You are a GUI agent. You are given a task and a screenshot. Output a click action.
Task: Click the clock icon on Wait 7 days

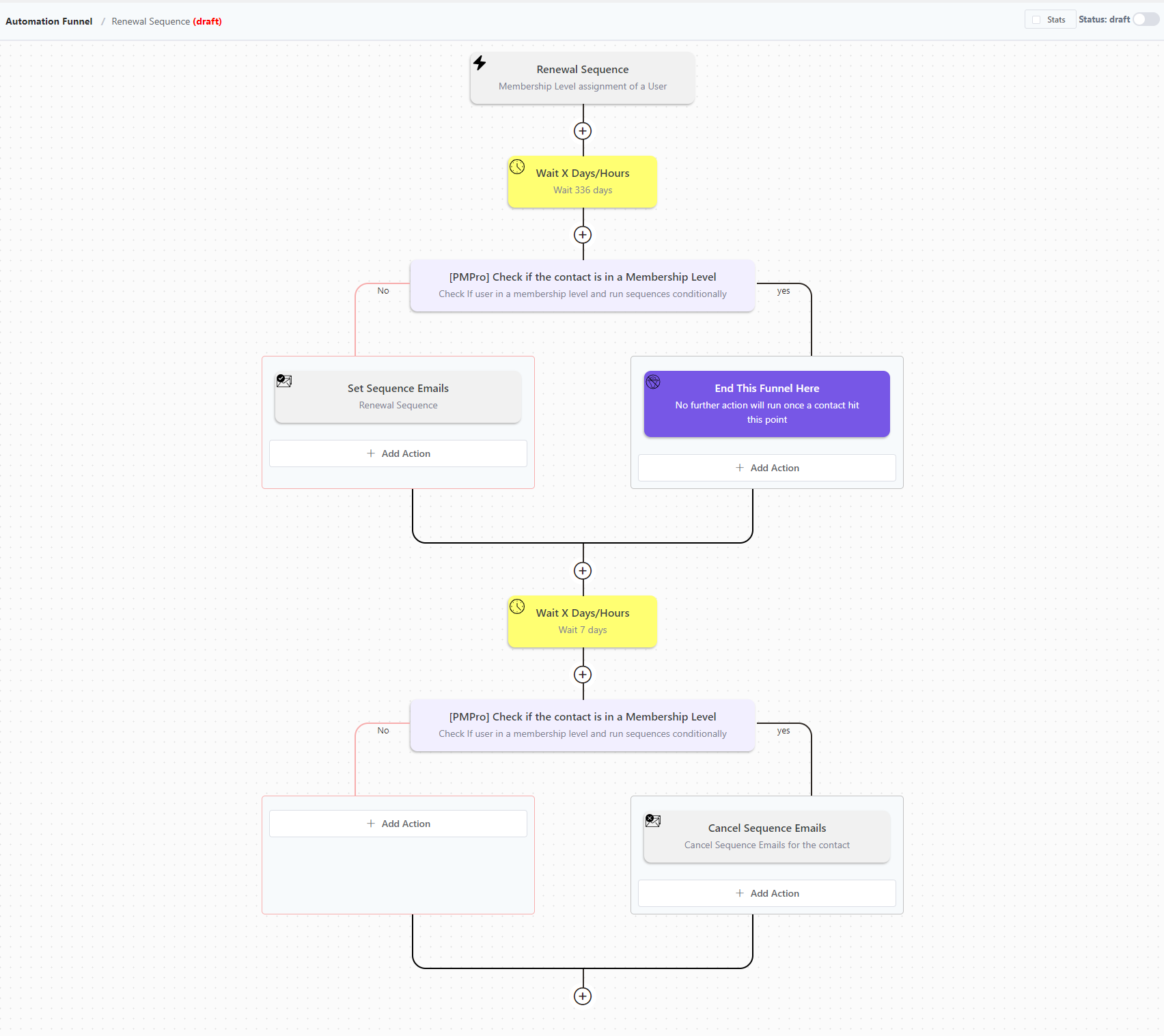click(517, 606)
